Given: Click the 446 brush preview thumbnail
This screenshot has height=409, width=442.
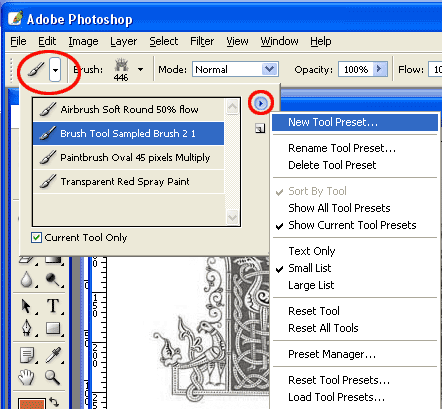Looking at the screenshot, I should pos(121,69).
